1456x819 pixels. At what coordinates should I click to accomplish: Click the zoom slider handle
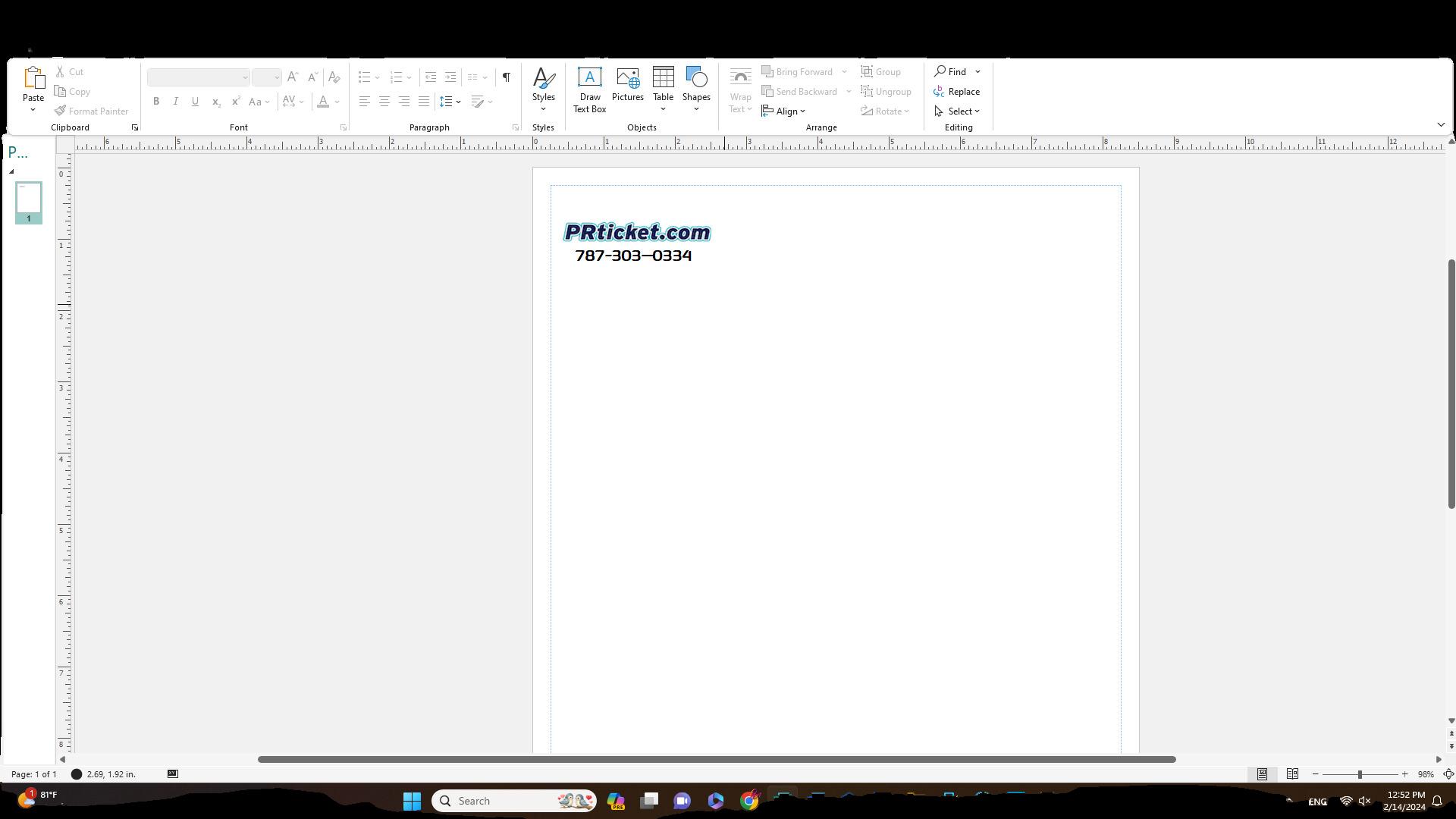(x=1360, y=774)
